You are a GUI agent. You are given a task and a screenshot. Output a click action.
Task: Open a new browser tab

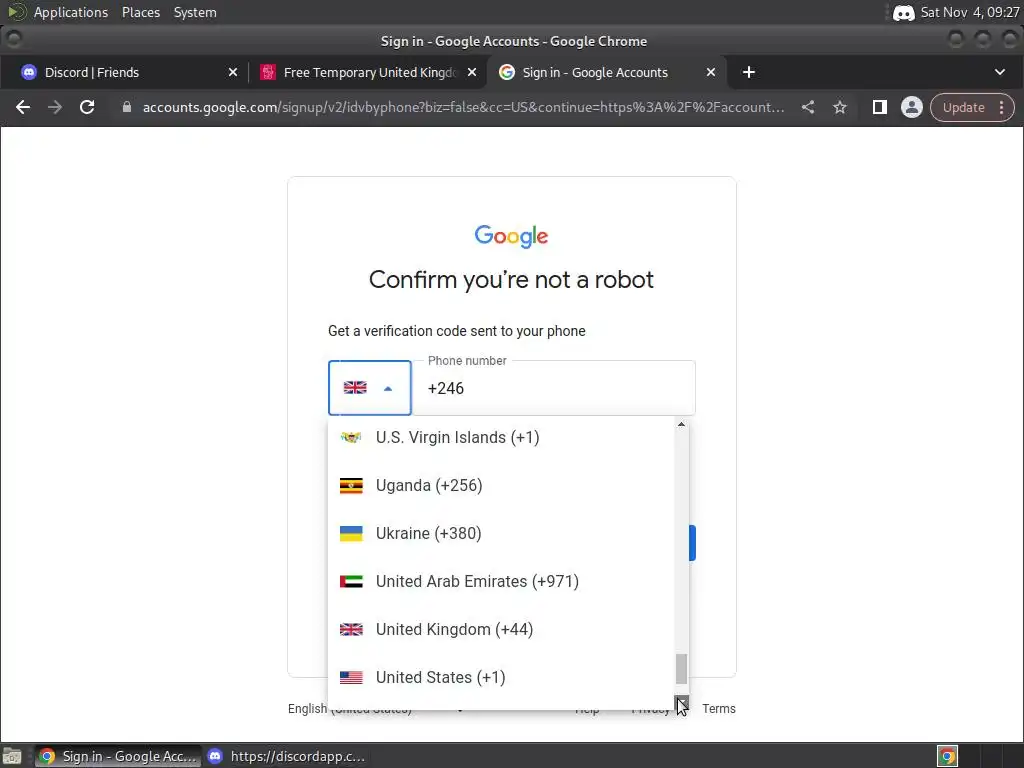tap(749, 72)
